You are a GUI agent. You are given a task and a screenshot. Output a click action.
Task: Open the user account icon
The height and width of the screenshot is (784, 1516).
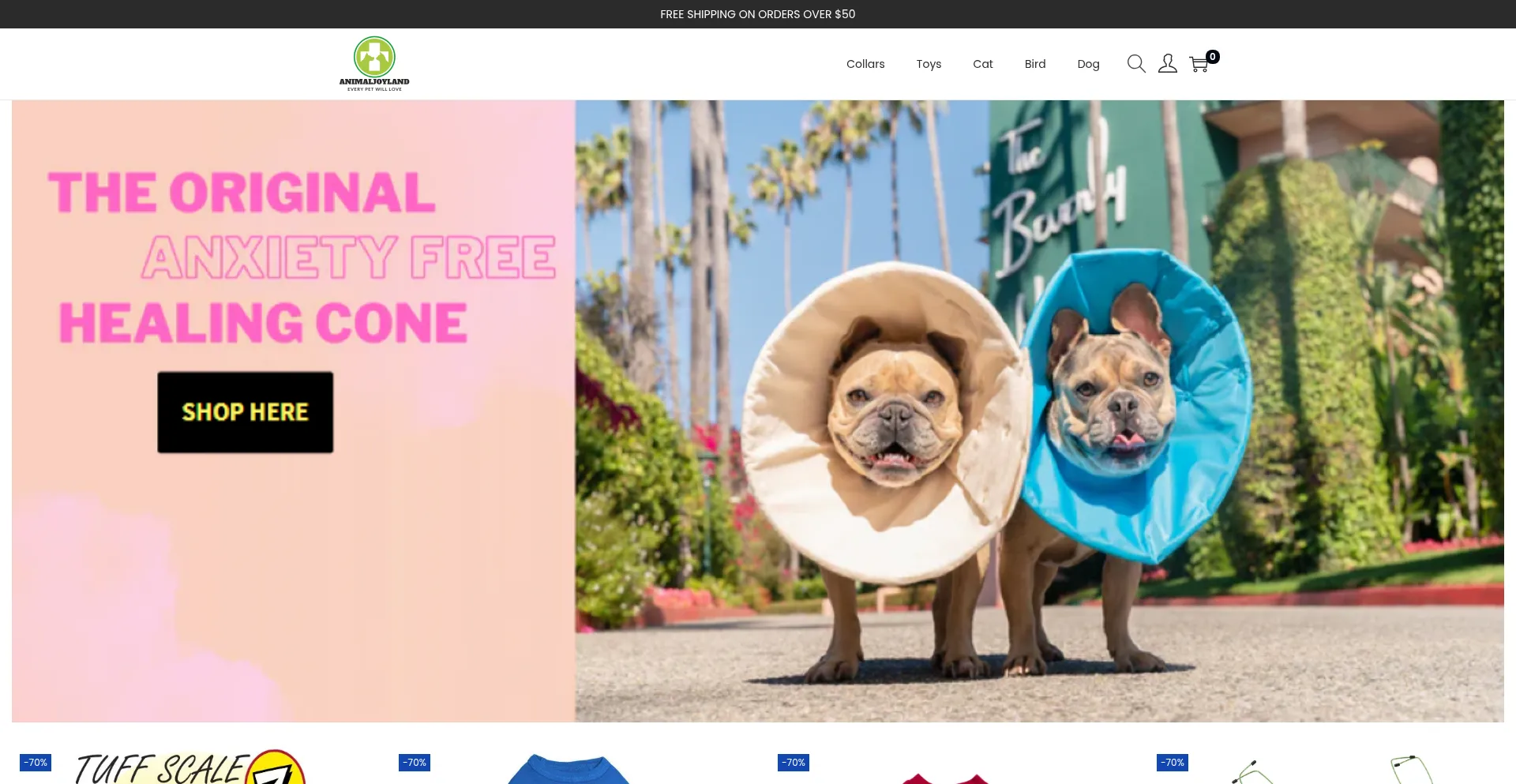point(1168,64)
